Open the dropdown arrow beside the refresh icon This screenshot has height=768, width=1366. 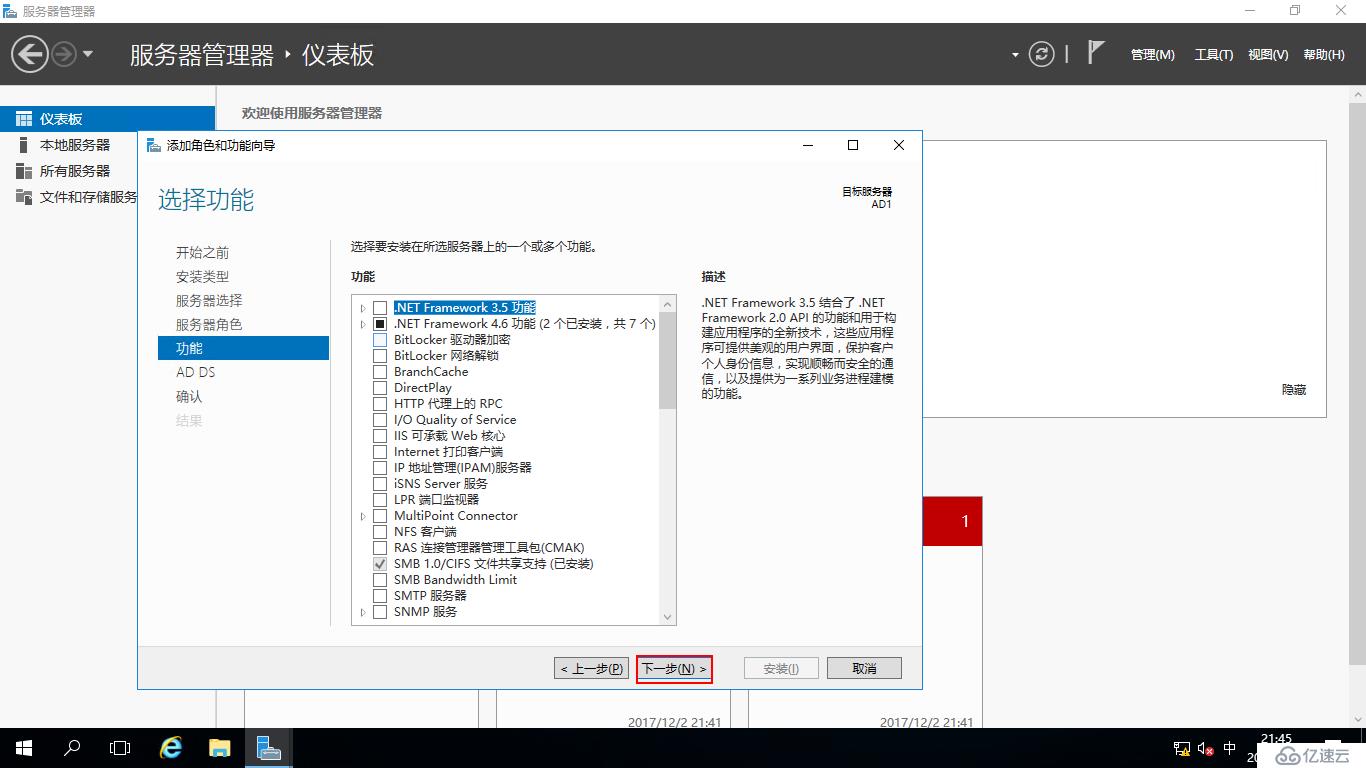click(1016, 55)
